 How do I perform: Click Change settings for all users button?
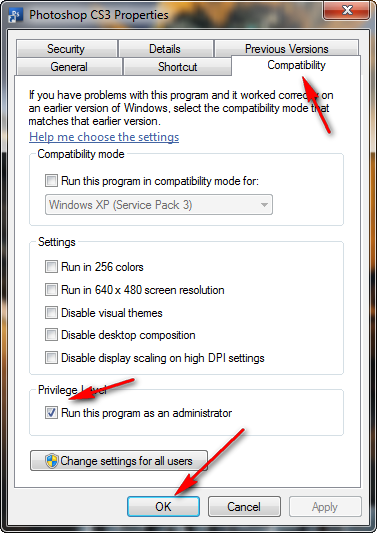click(x=119, y=461)
